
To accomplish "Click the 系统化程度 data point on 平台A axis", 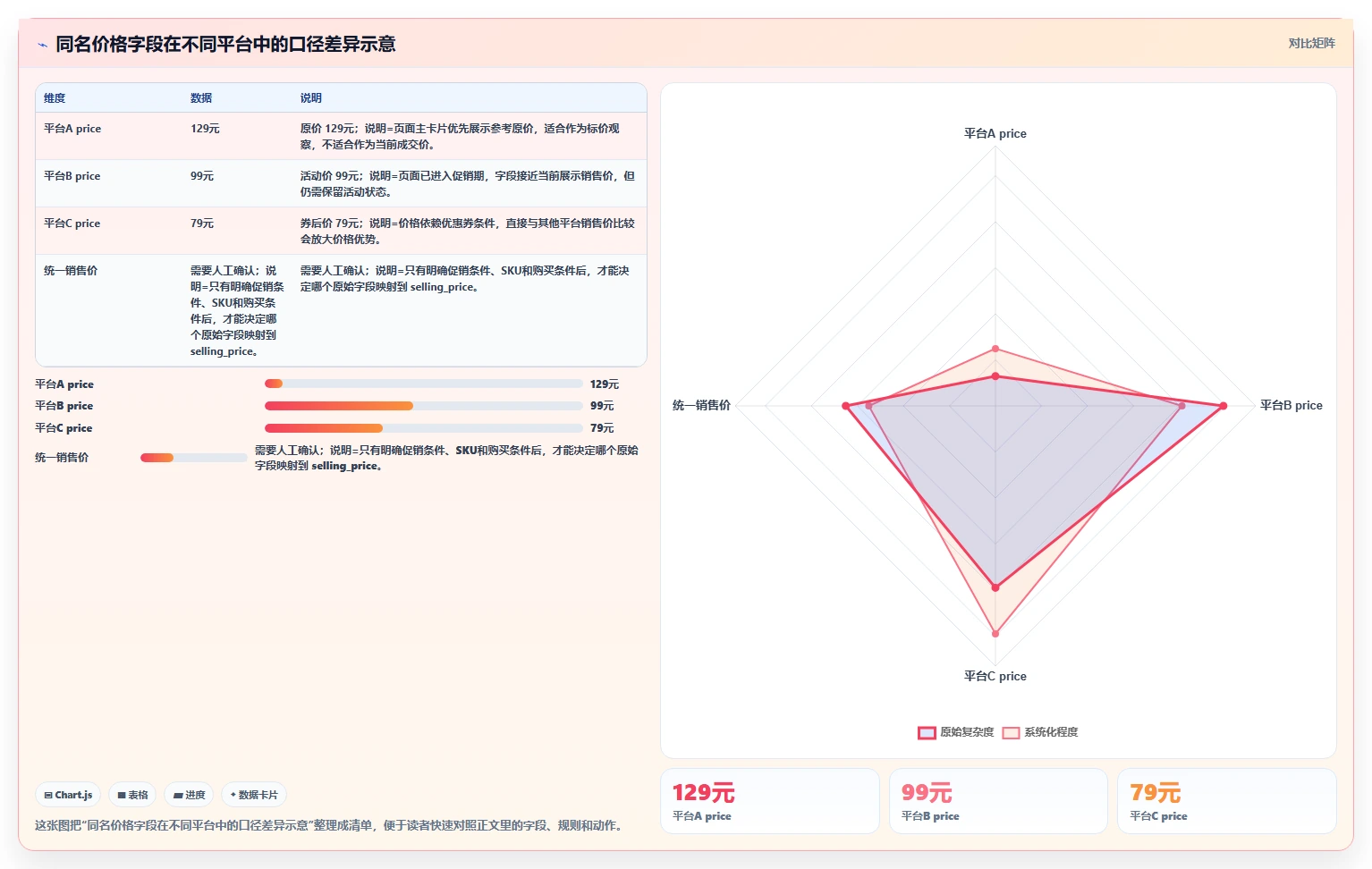I will 995,349.
